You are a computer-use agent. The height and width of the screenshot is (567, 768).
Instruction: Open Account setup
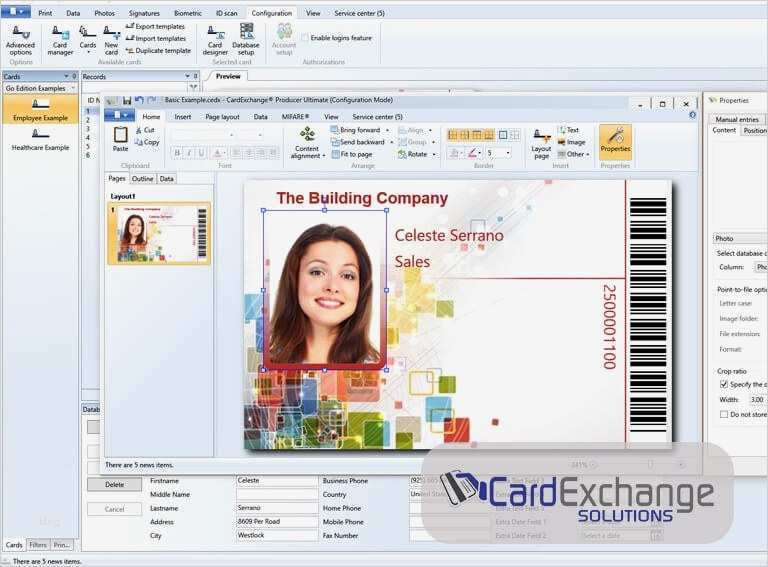point(284,40)
